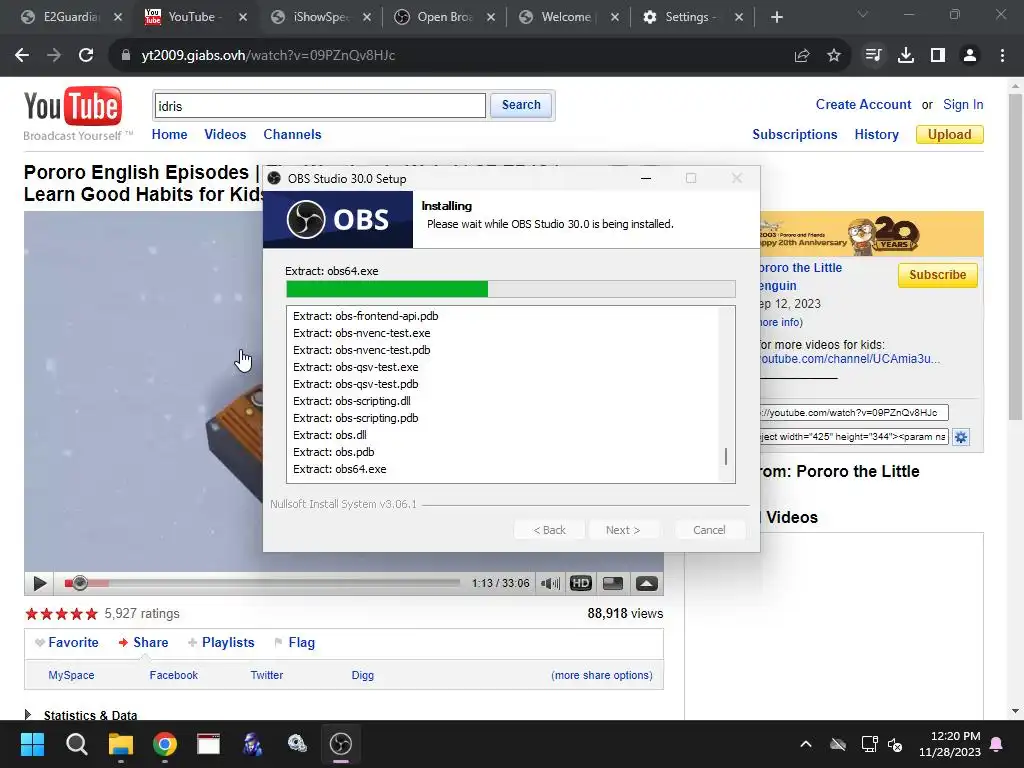This screenshot has width=1024, height=768.
Task: Bookmark this page with the star icon
Action: click(x=834, y=56)
